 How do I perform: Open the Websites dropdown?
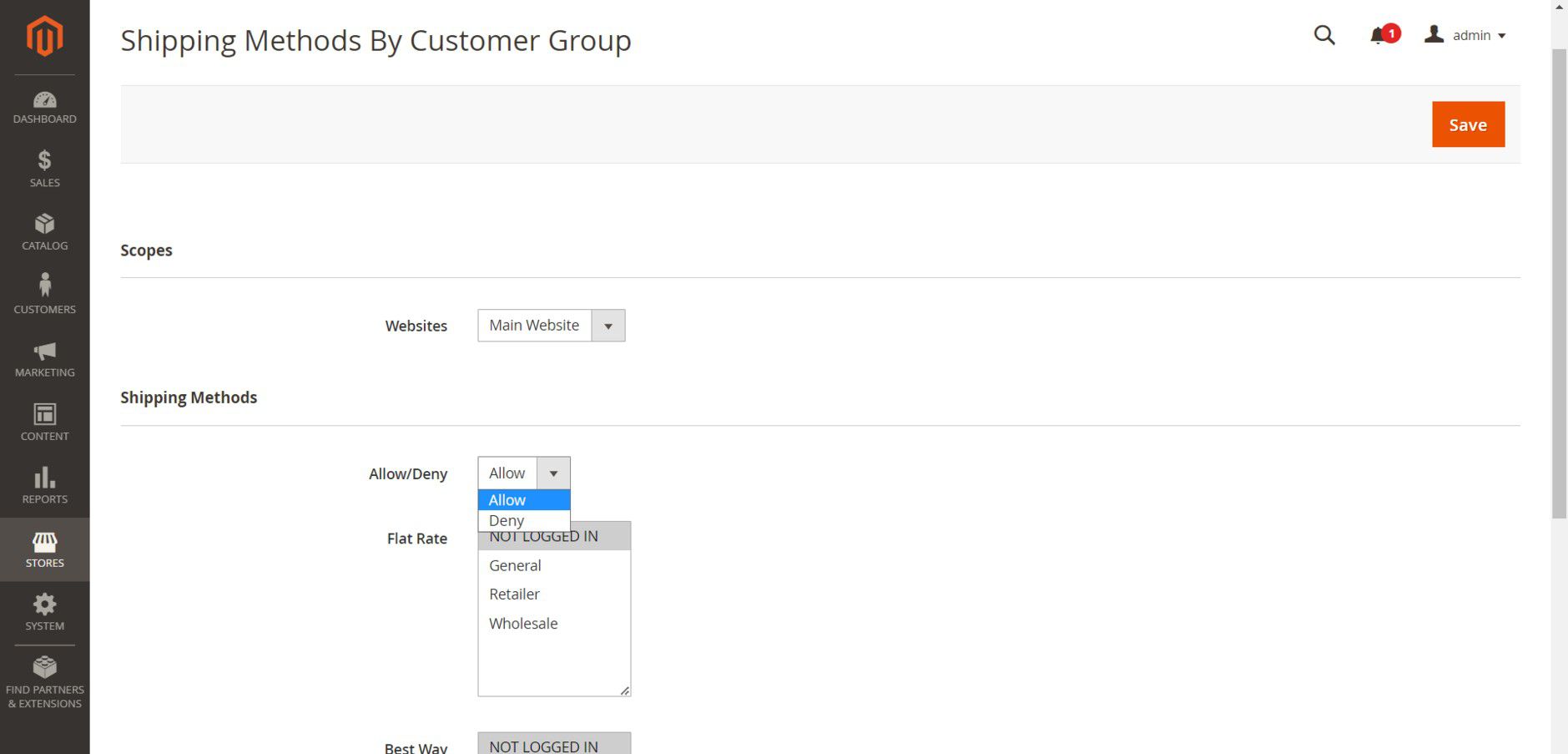click(551, 326)
